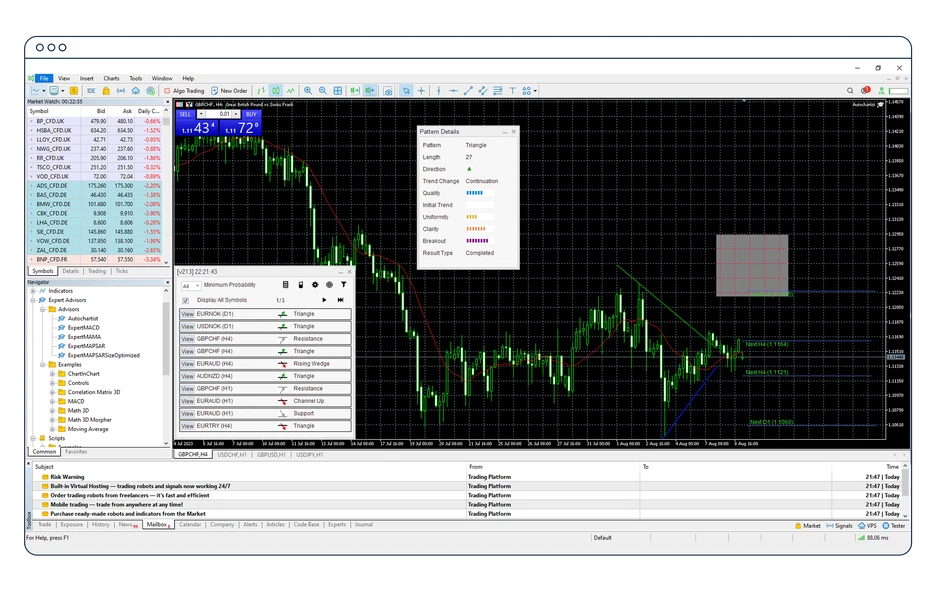Click calculator icon in Autochartist panel
Image resolution: width=936 pixels, height=591 pixels.
pyautogui.click(x=285, y=285)
